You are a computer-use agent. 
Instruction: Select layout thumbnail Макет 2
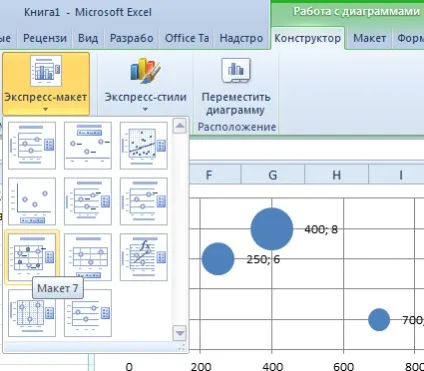pos(88,145)
